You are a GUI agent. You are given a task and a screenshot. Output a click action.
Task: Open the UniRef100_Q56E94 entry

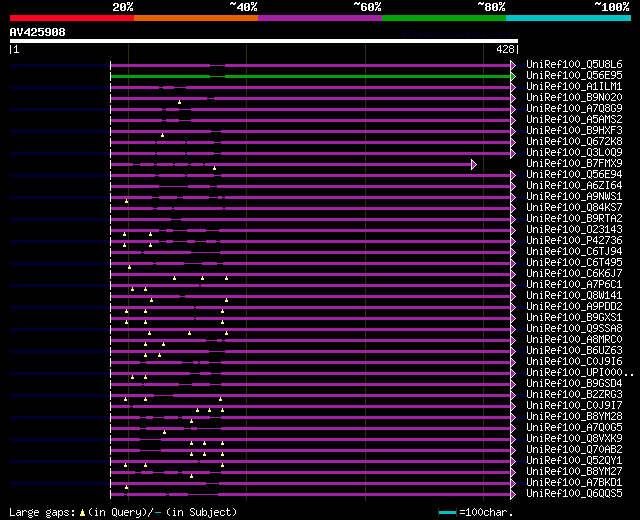click(x=574, y=174)
